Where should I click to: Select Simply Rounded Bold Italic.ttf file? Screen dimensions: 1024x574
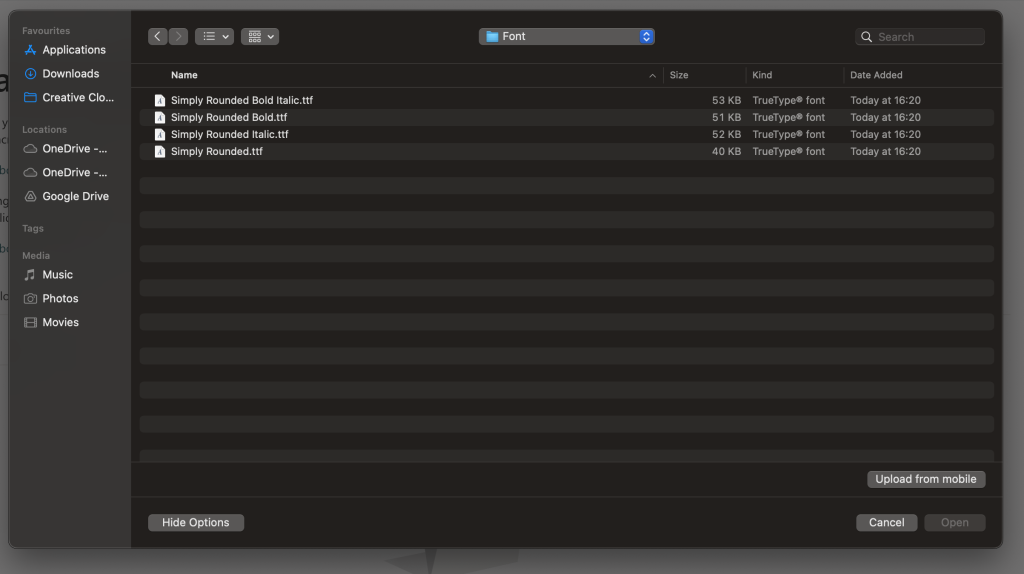coord(242,101)
